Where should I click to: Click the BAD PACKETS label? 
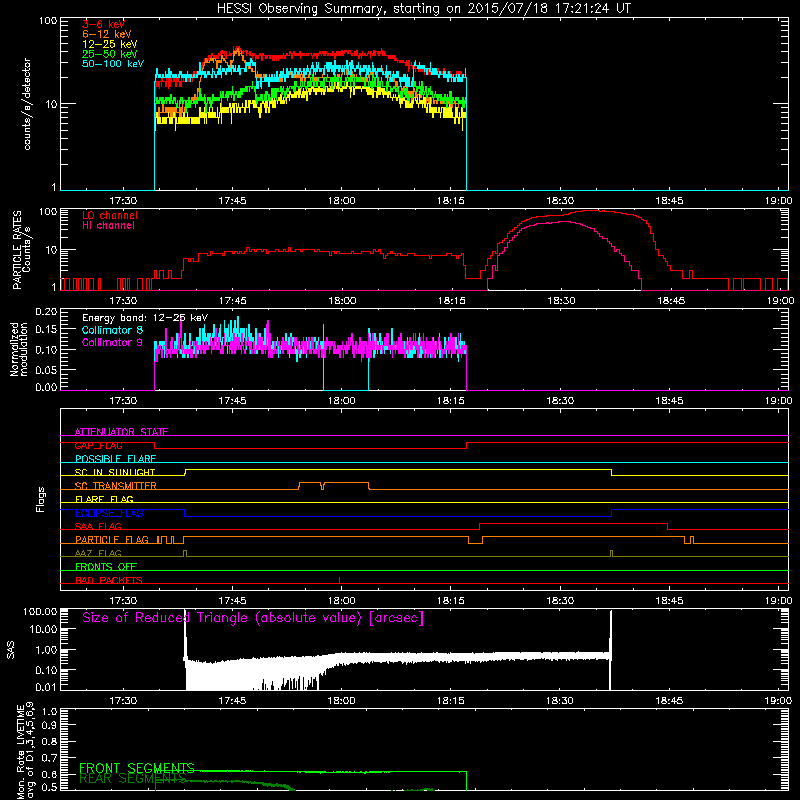click(109, 580)
